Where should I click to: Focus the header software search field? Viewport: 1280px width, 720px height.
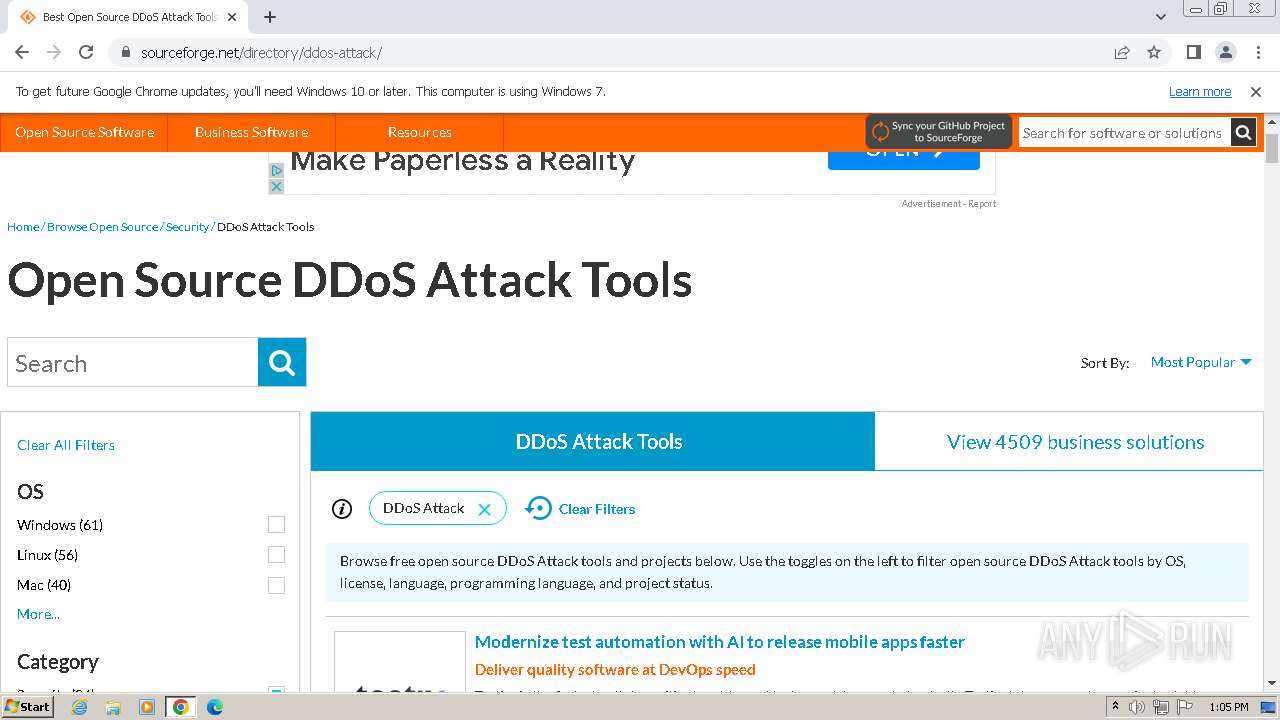coord(1123,133)
